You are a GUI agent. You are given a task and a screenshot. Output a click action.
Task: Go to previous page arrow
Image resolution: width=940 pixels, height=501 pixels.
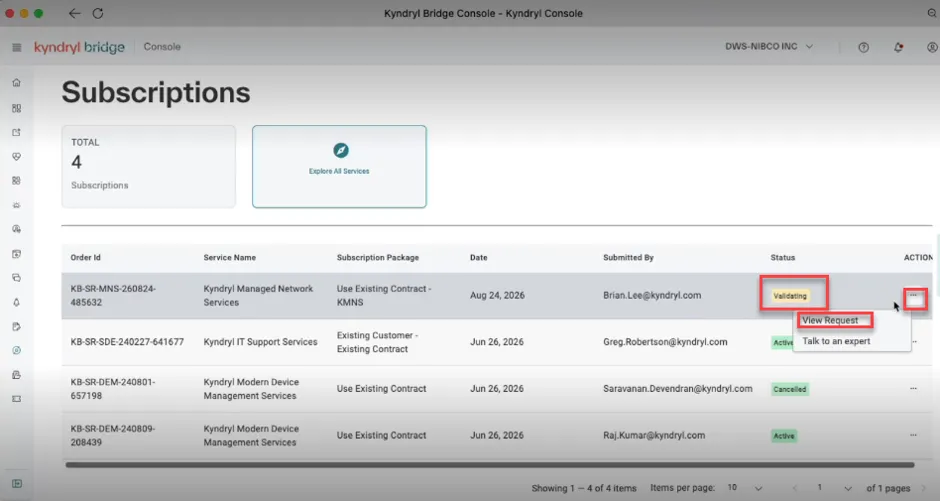[x=795, y=488]
